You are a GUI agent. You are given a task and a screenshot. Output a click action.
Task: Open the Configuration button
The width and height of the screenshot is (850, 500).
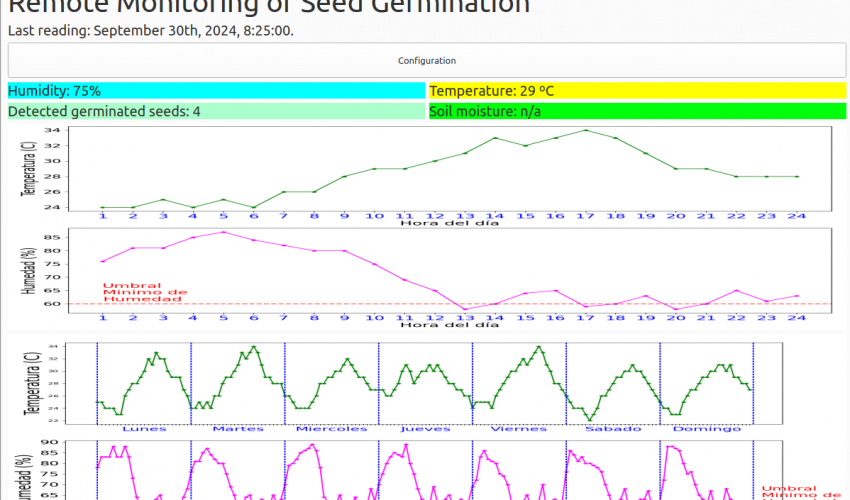(426, 61)
